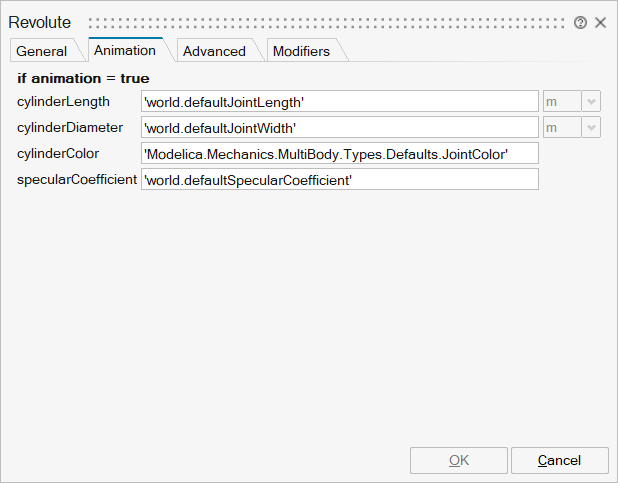Close the Revolute dialog with X
618x483 pixels.
[600, 22]
